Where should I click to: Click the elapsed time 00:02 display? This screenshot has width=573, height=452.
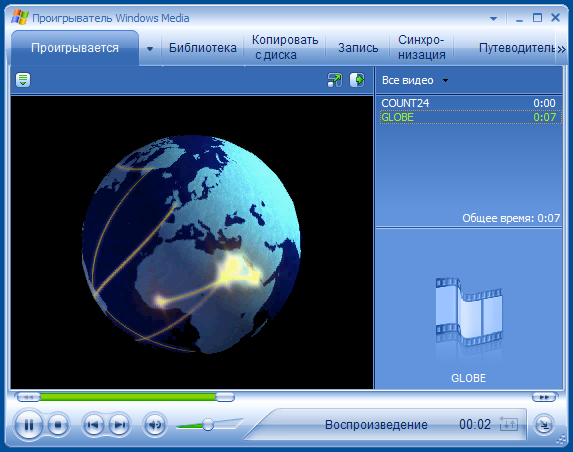pos(475,424)
